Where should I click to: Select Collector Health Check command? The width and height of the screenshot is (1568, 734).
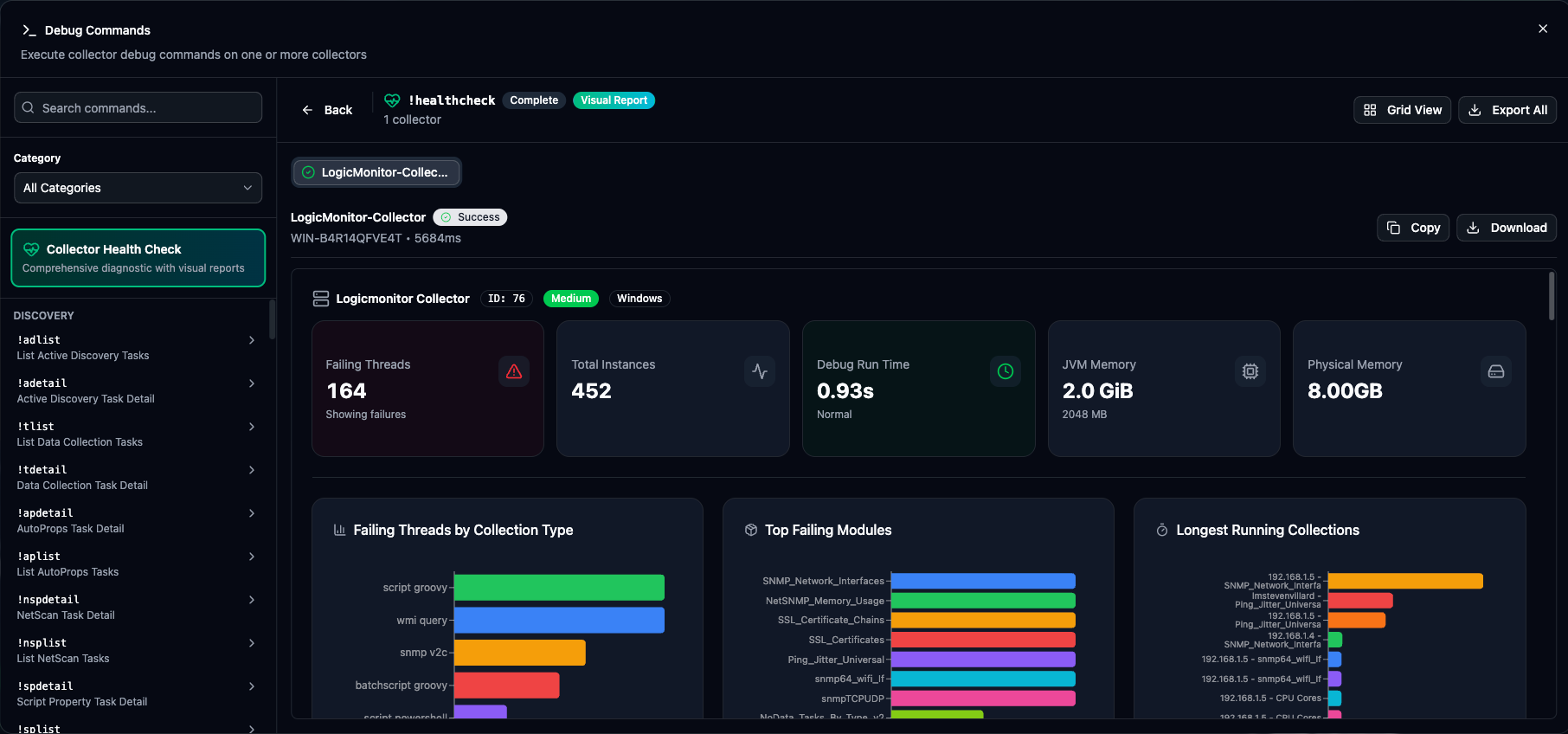[x=138, y=258]
